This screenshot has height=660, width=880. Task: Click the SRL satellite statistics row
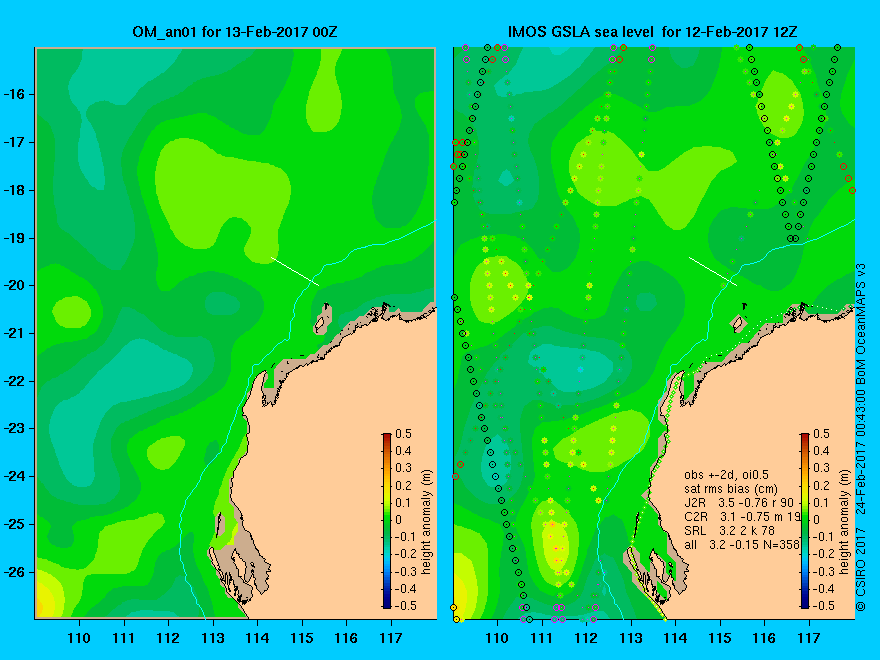(729, 531)
